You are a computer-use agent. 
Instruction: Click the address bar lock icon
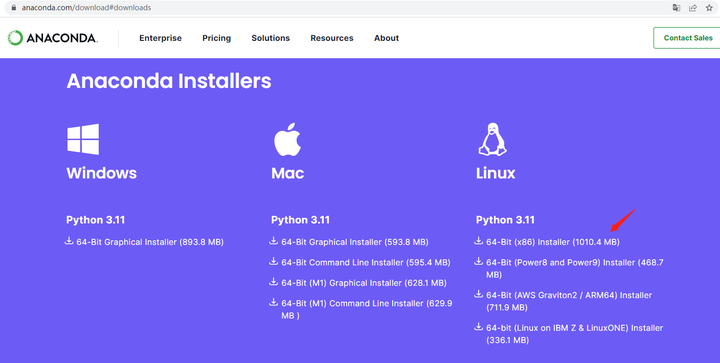click(x=14, y=7)
